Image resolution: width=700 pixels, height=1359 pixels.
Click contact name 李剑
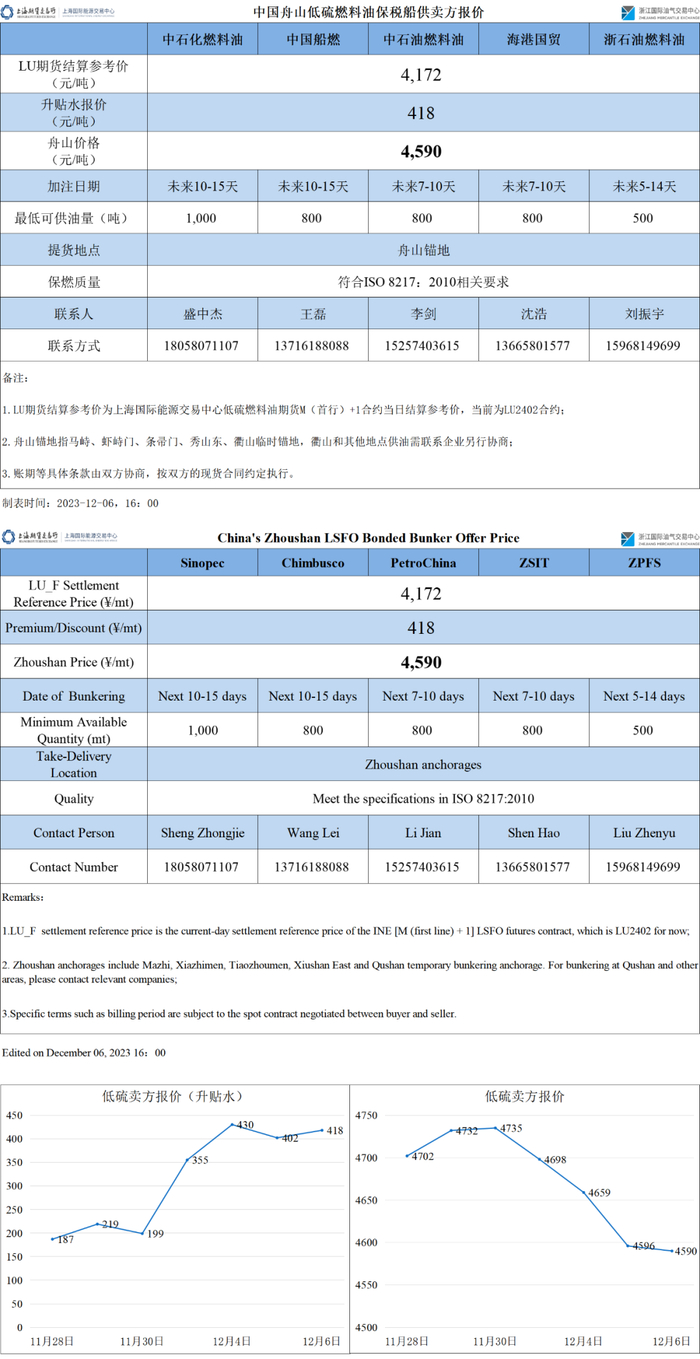pyautogui.click(x=423, y=314)
